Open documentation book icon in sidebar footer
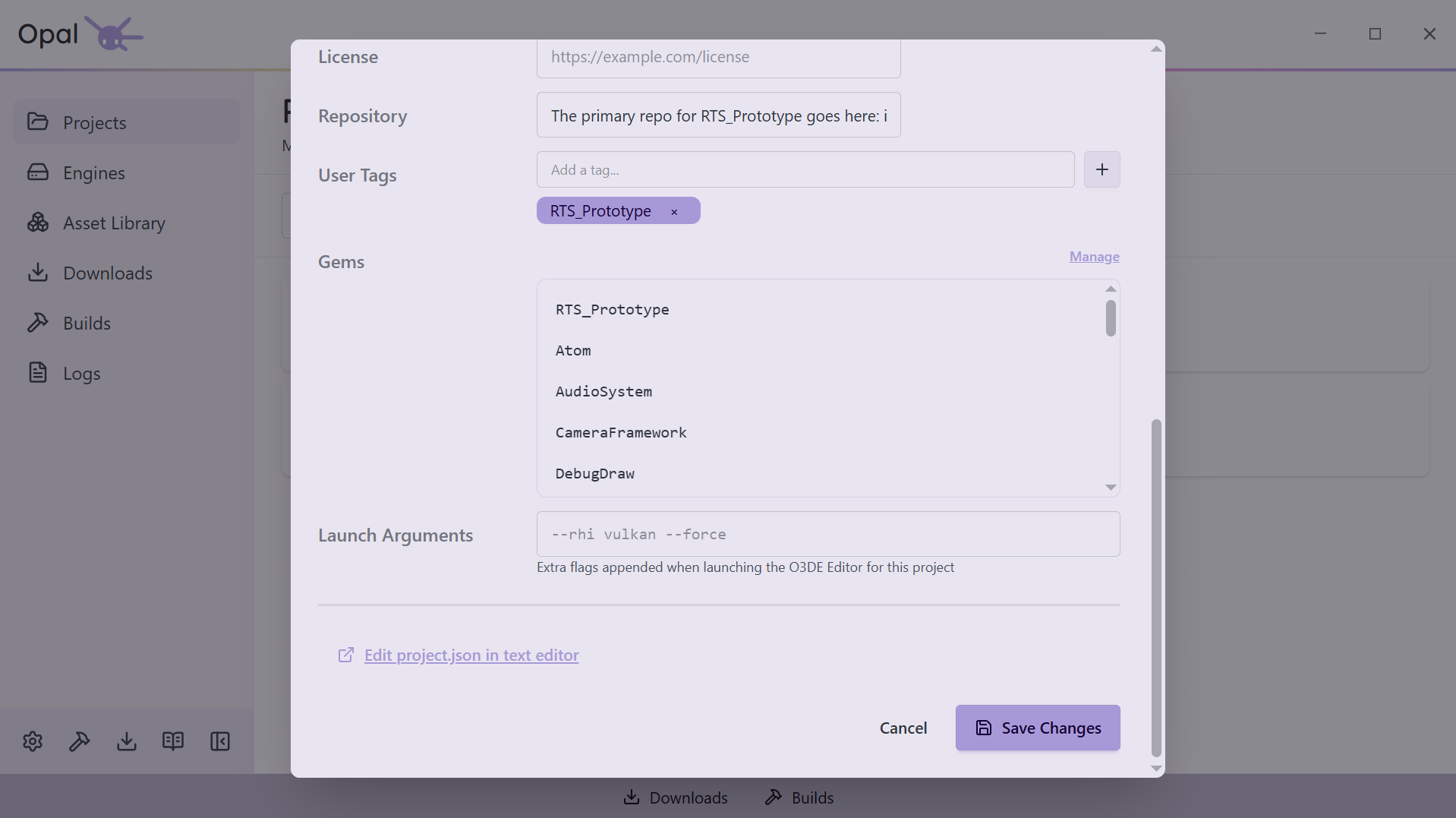 click(173, 741)
